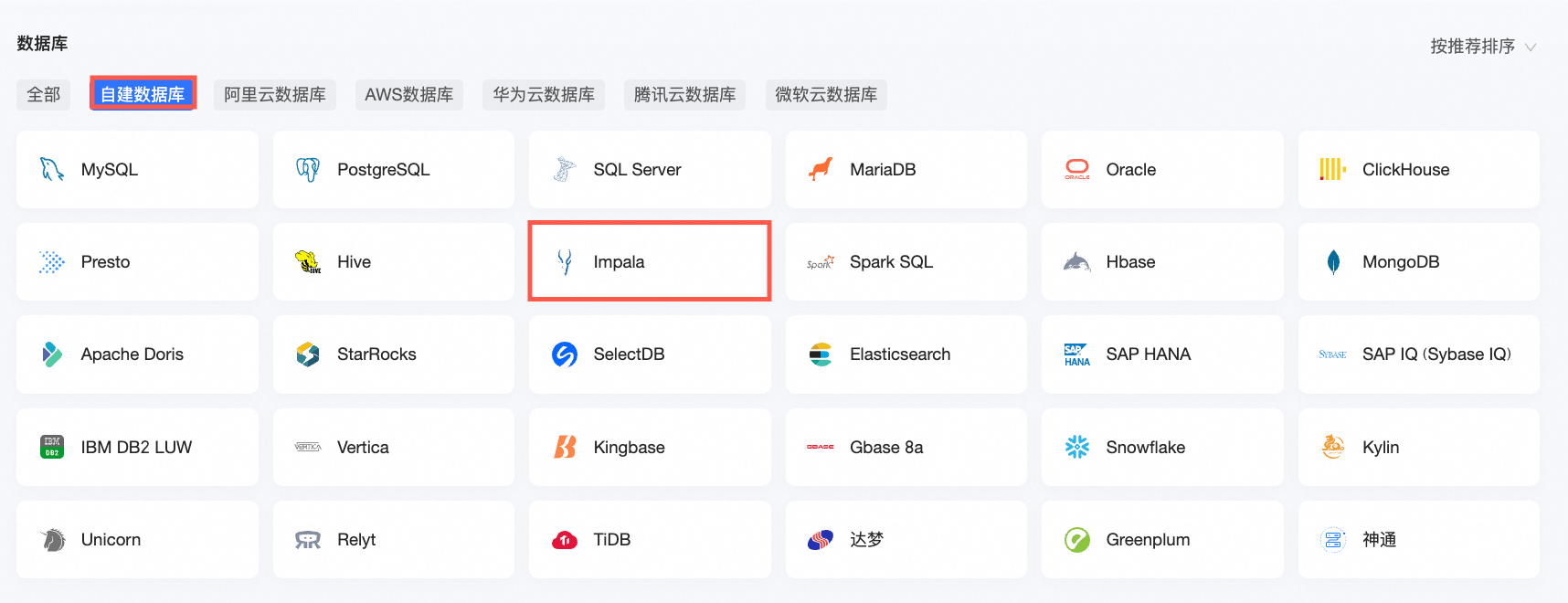Switch to 阿里云数据库 tab
This screenshot has width=1568, height=603.
[275, 94]
